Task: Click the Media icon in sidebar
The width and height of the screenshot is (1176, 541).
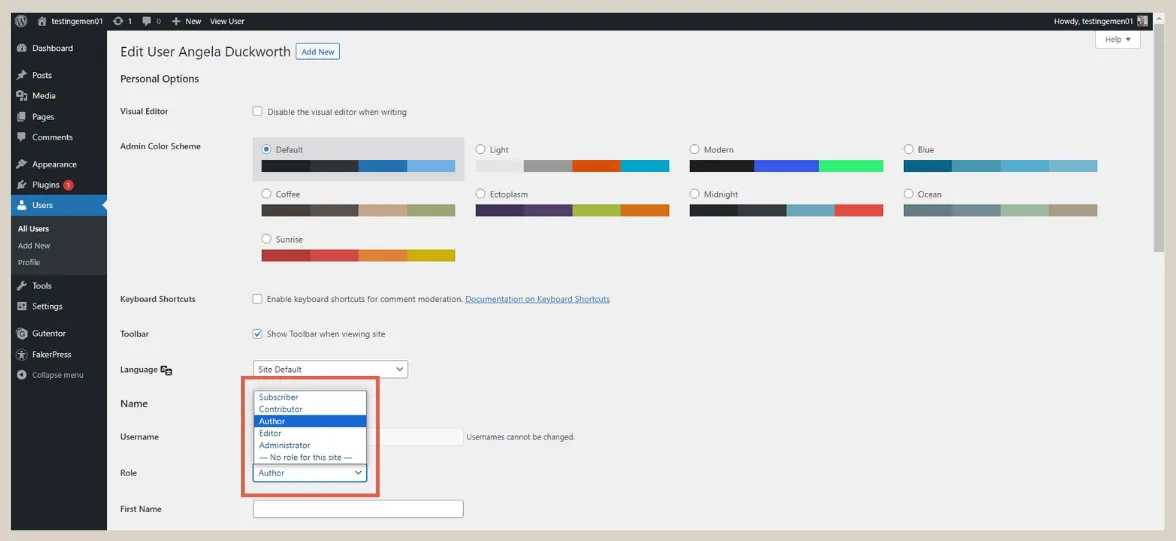Action: pyautogui.click(x=22, y=96)
